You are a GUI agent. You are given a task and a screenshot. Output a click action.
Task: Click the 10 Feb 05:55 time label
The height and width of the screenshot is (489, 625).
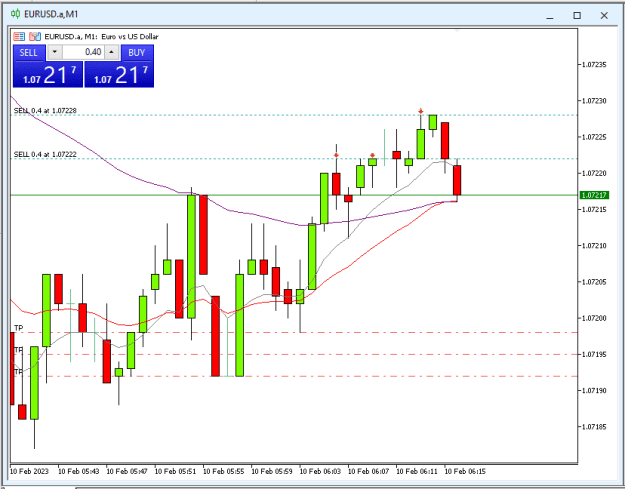click(x=224, y=471)
